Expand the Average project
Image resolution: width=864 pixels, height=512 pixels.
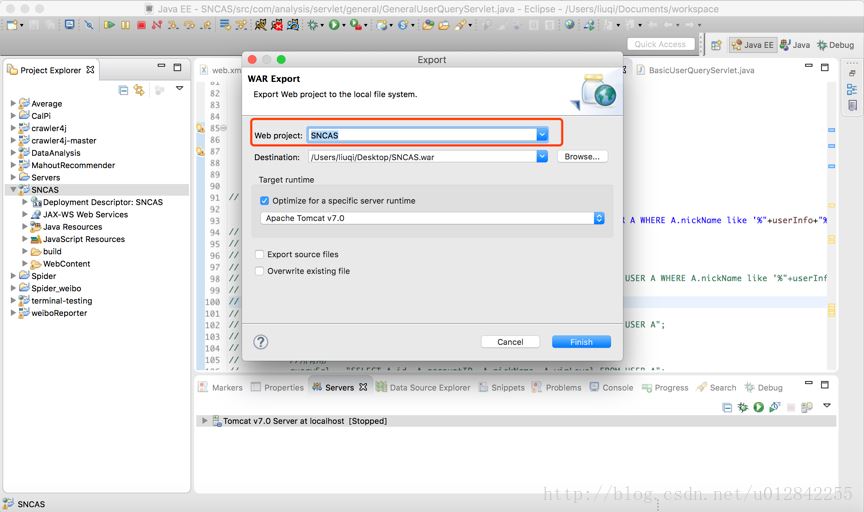(13, 103)
